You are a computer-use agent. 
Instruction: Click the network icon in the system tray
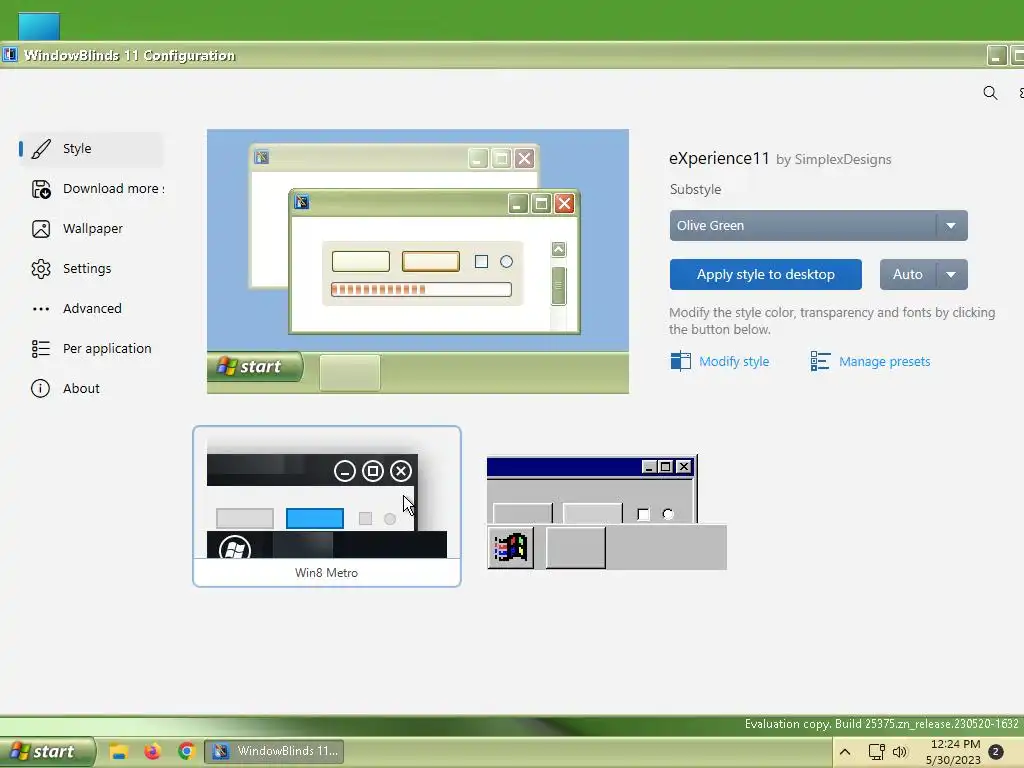coord(876,752)
